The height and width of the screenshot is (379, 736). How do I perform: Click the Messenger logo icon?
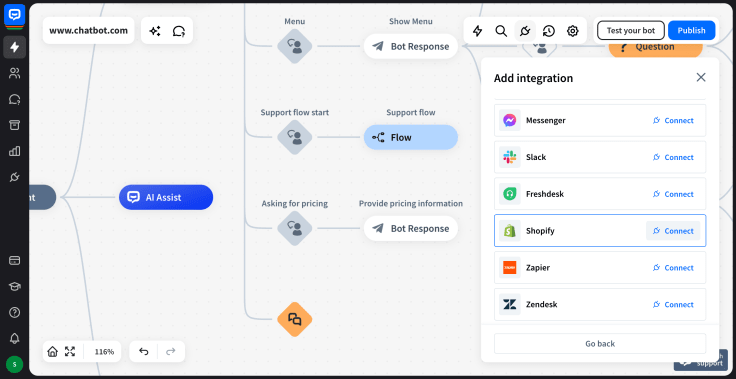(509, 120)
